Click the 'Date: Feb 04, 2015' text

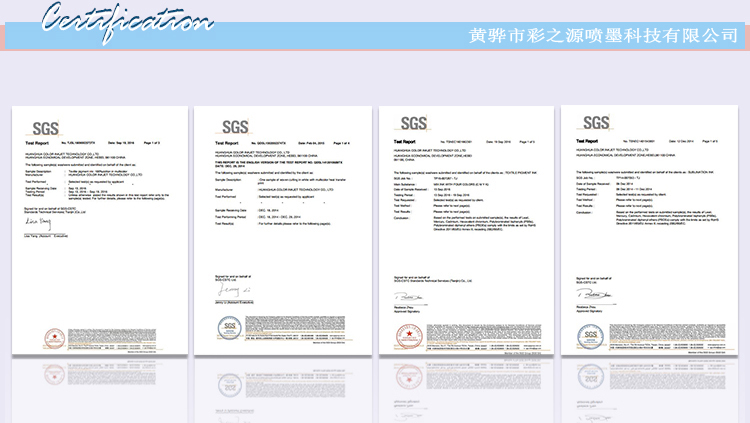(x=311, y=143)
